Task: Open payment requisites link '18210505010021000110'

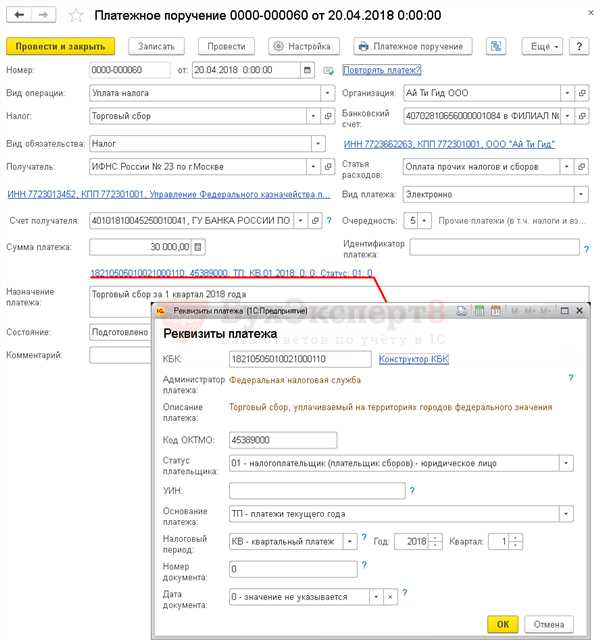Action: point(231,273)
